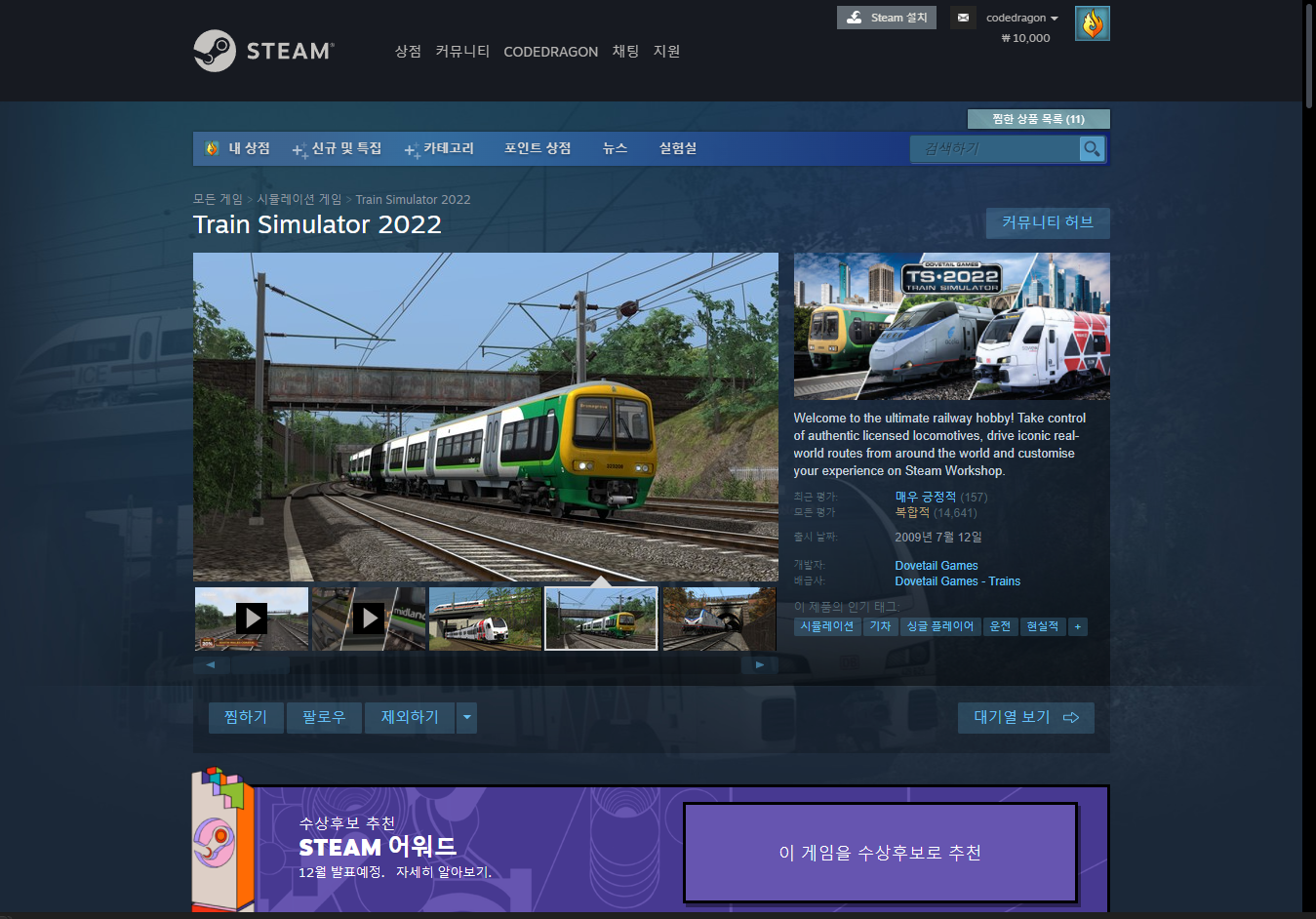Open 채팅 in top navigation
This screenshot has height=919, width=1316.
click(625, 51)
